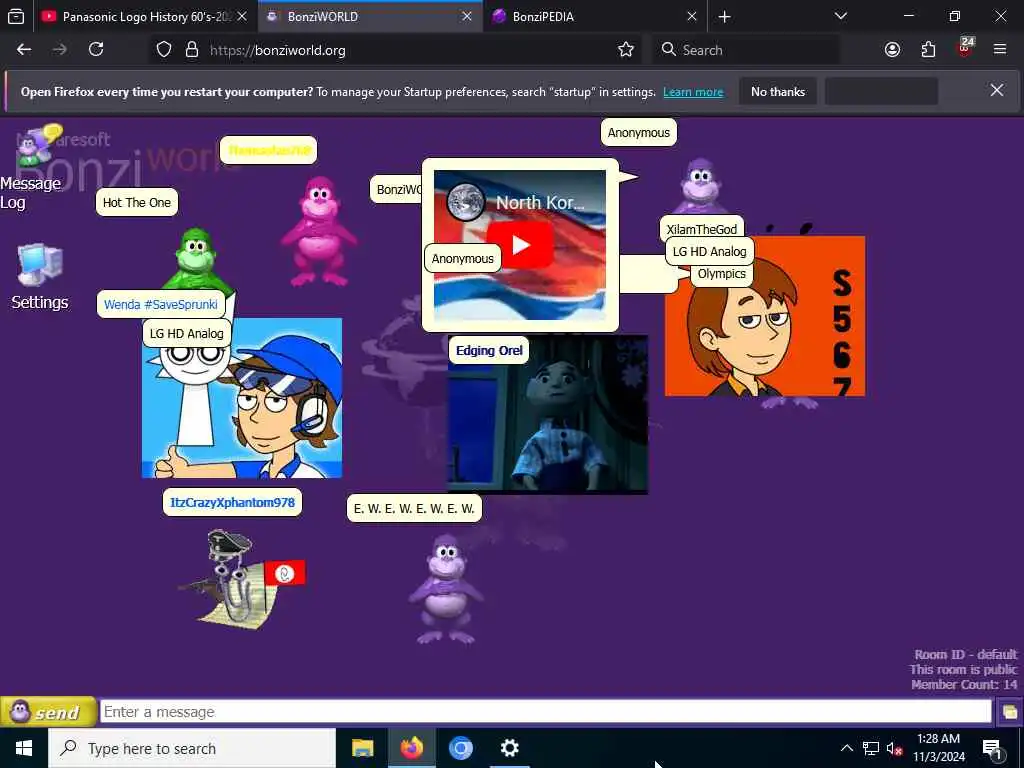Click the browser Search box
Image resolution: width=1024 pixels, height=768 pixels.
[x=746, y=50]
